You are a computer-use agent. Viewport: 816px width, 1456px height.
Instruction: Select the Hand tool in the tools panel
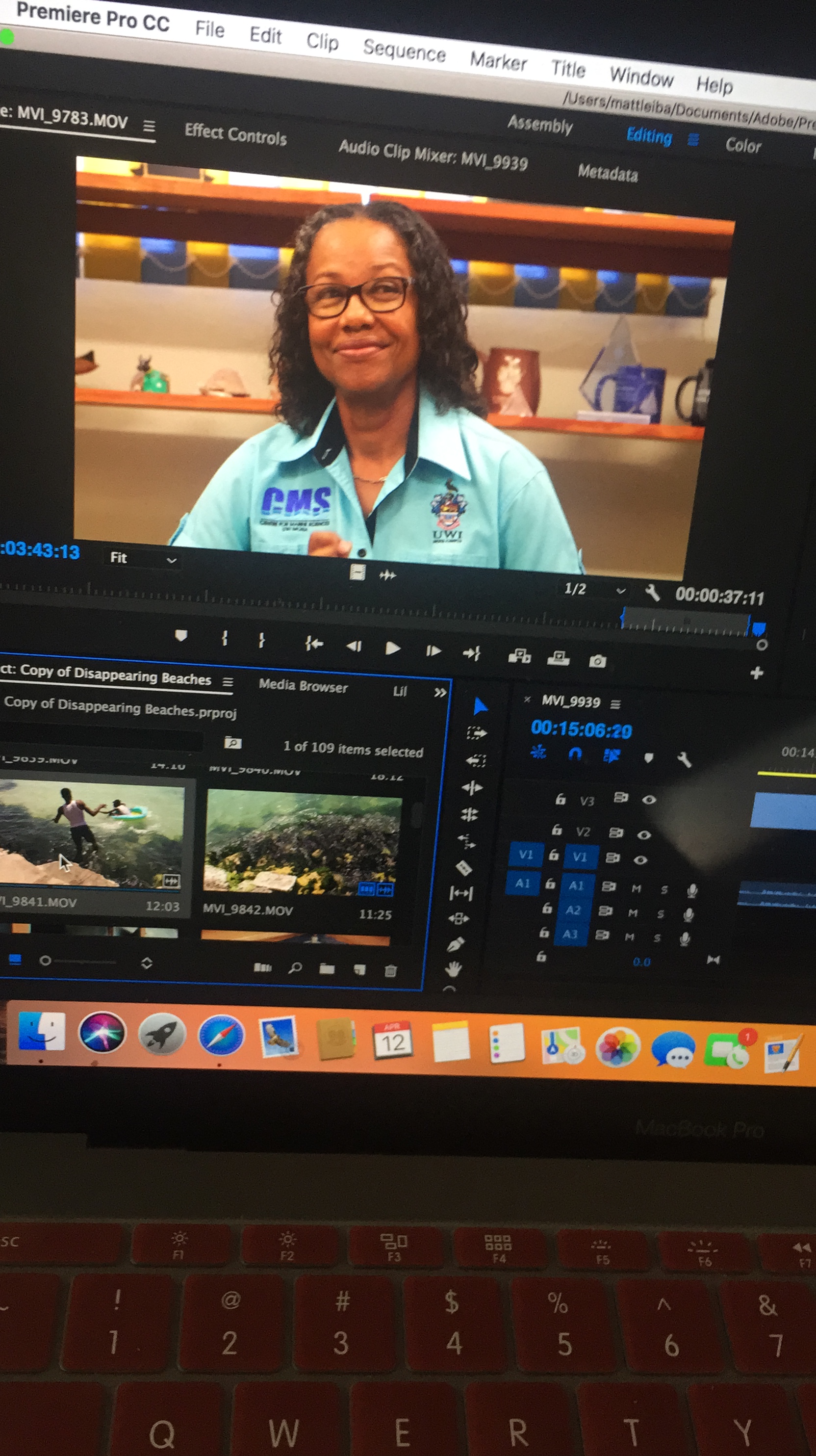click(453, 970)
